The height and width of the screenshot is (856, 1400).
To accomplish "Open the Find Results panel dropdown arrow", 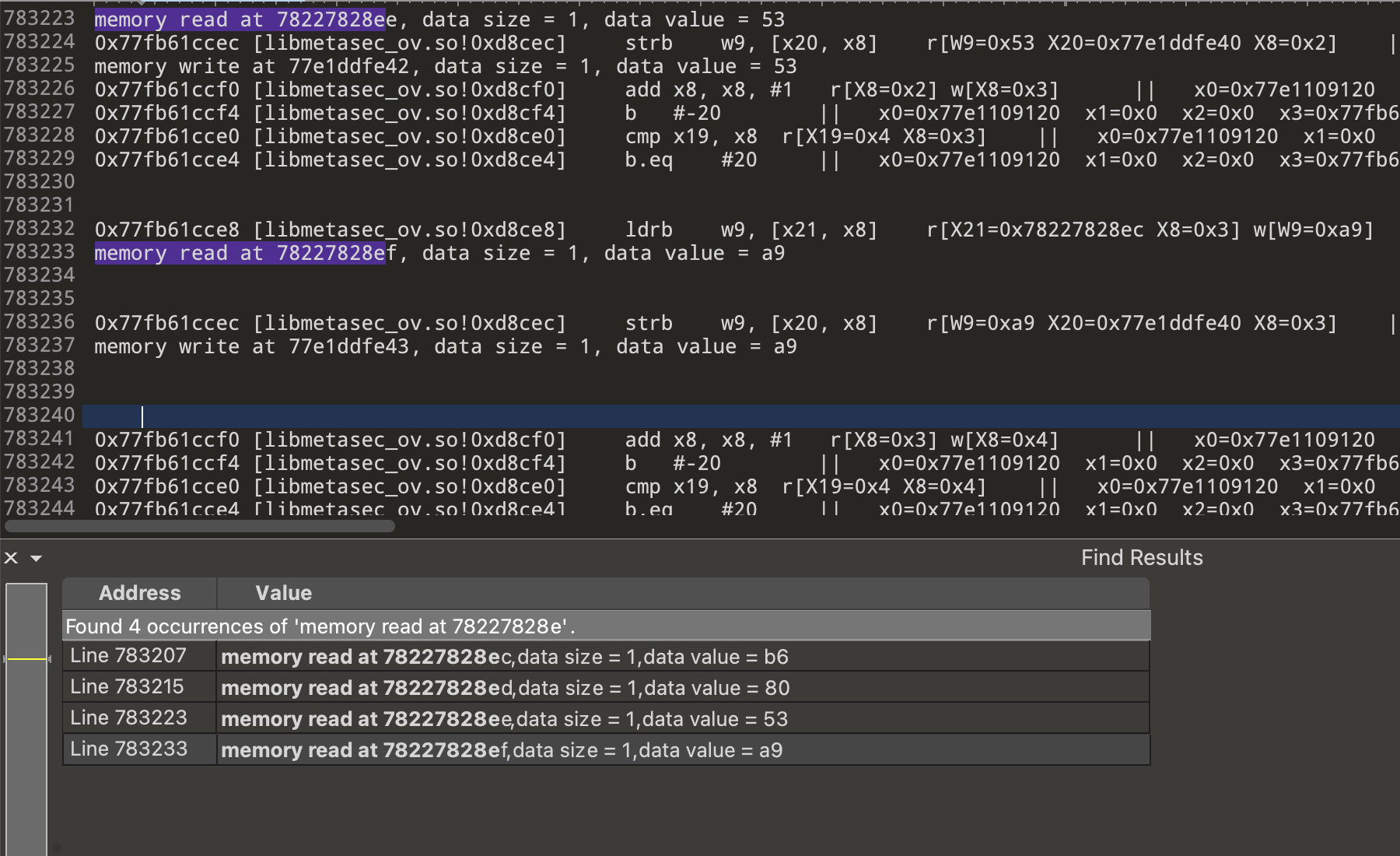I will point(36,558).
